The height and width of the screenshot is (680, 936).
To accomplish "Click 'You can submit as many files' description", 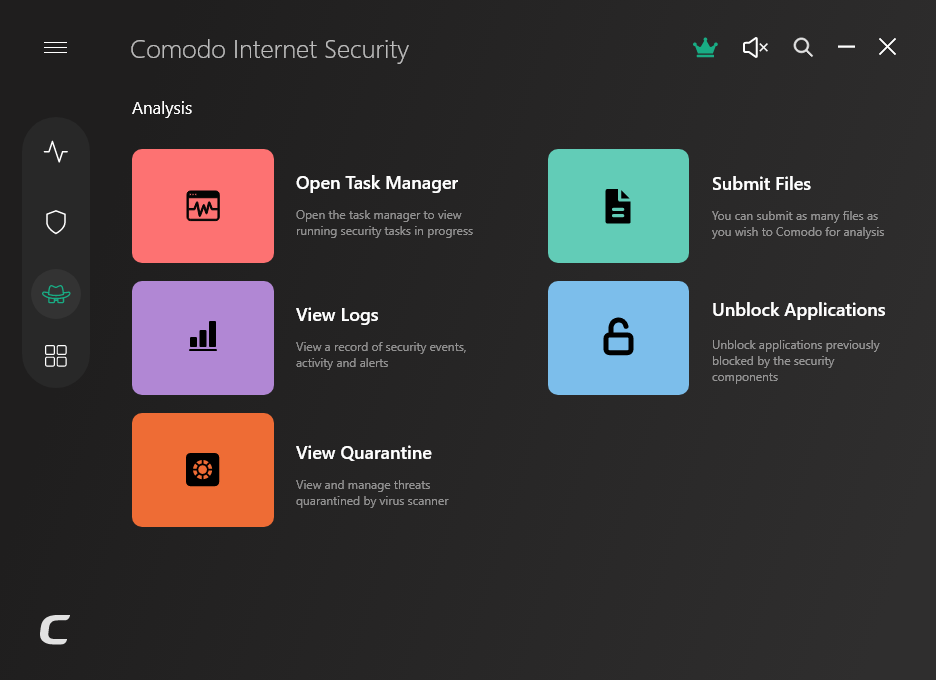I will pyautogui.click(x=798, y=224).
